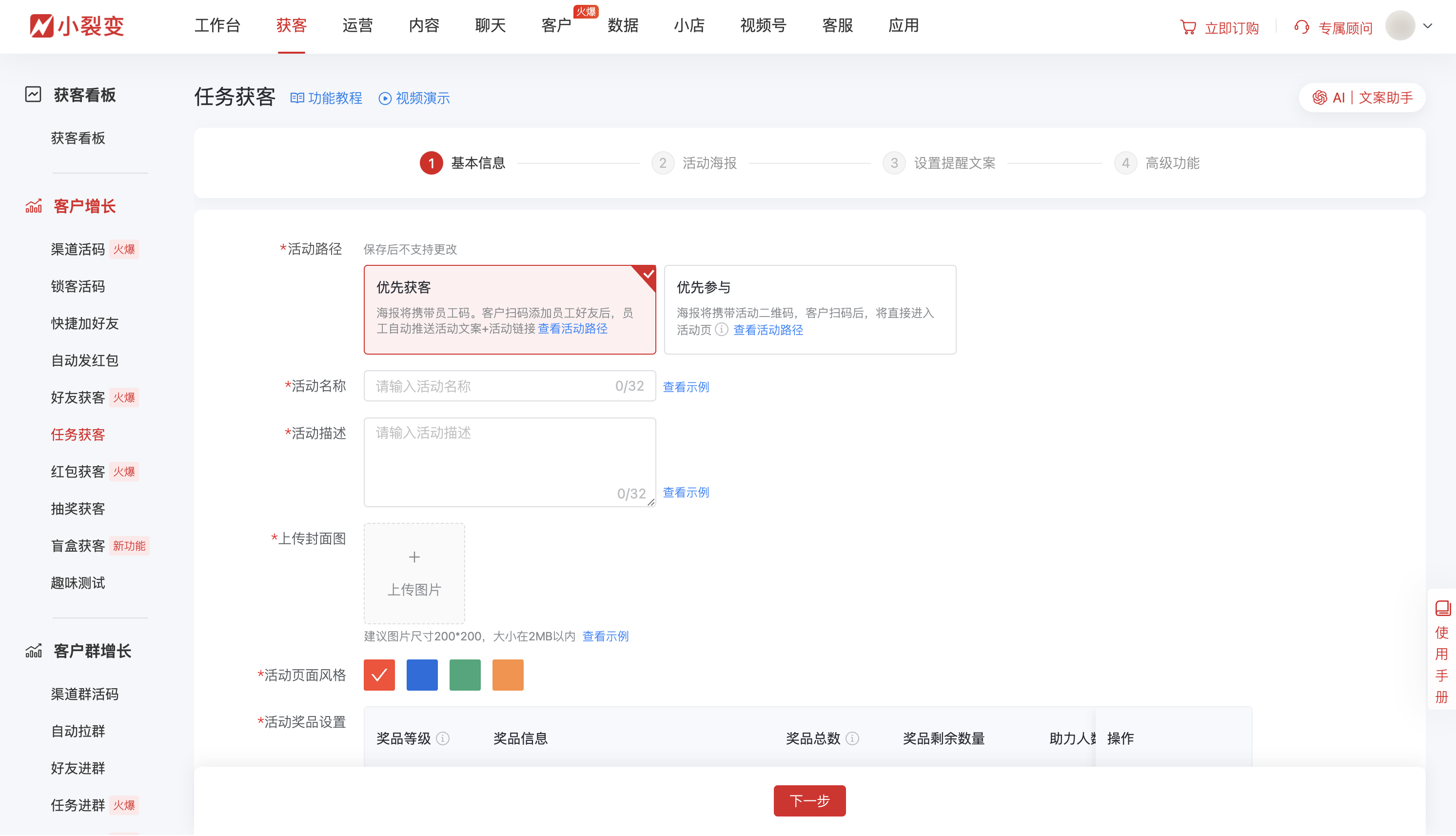Click the 上传图片 upload area
The width and height of the screenshot is (1456, 836).
click(414, 573)
